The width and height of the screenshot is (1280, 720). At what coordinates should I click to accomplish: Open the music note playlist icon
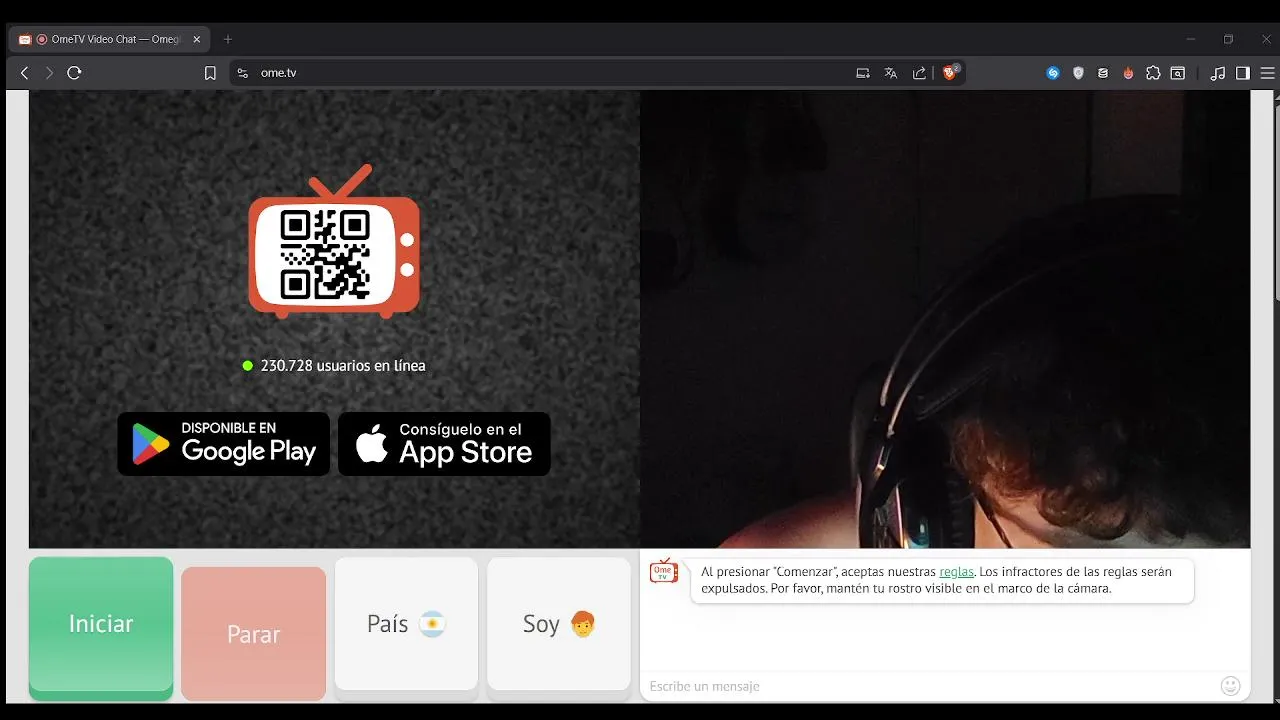point(1218,73)
